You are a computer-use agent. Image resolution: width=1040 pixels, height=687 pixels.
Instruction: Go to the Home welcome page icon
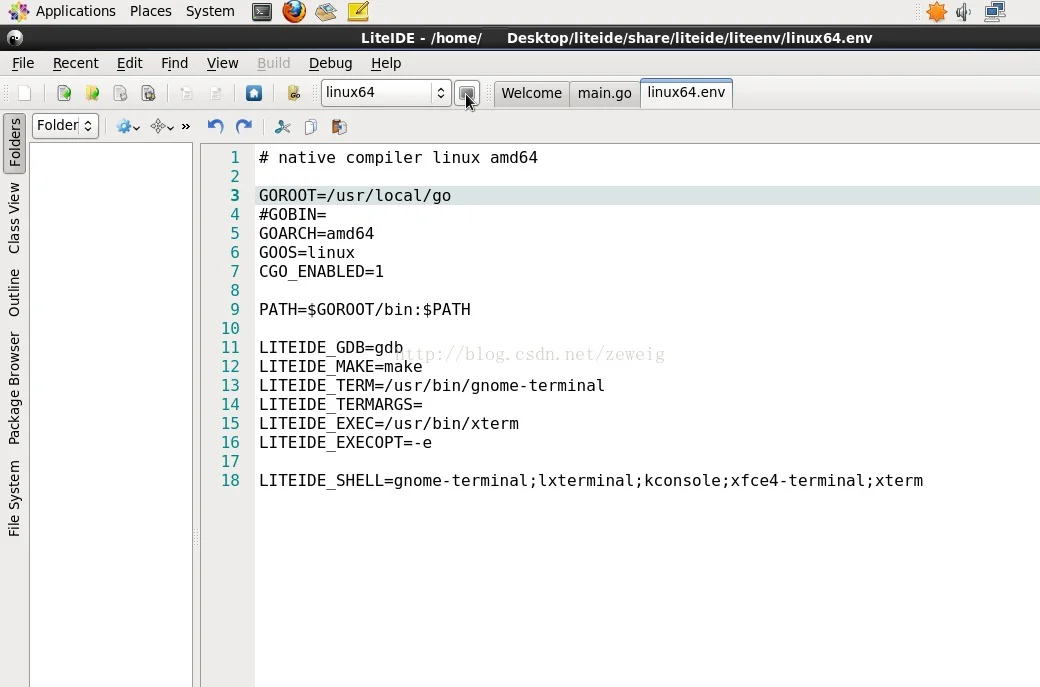[x=254, y=93]
